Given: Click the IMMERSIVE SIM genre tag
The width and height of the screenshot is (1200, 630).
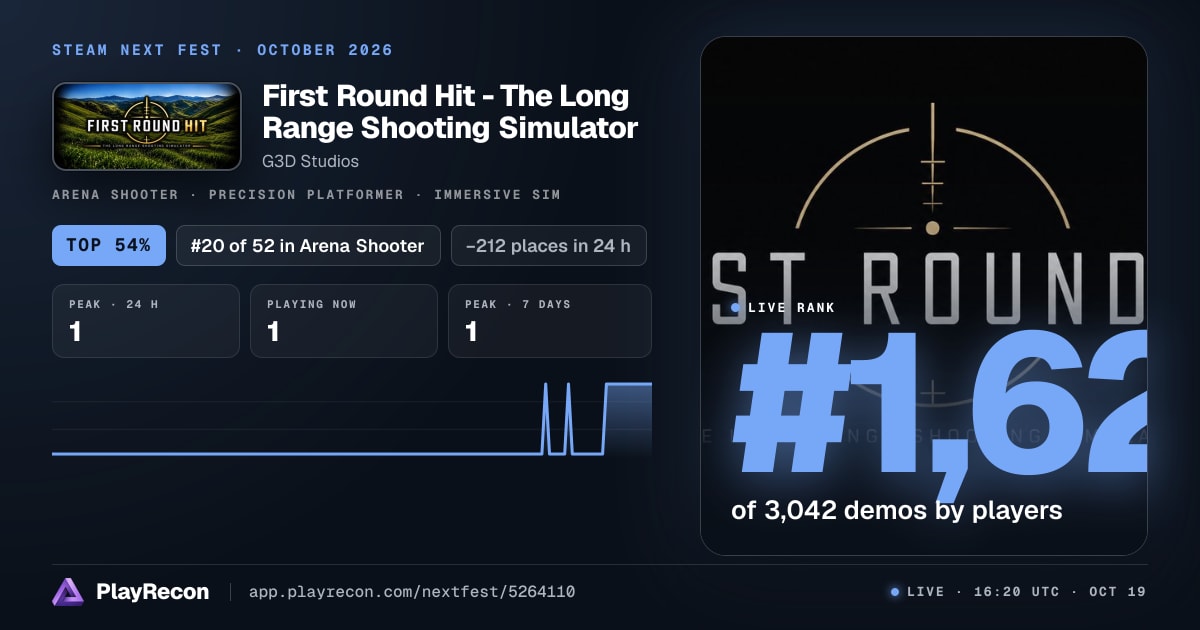Looking at the screenshot, I should click(497, 195).
